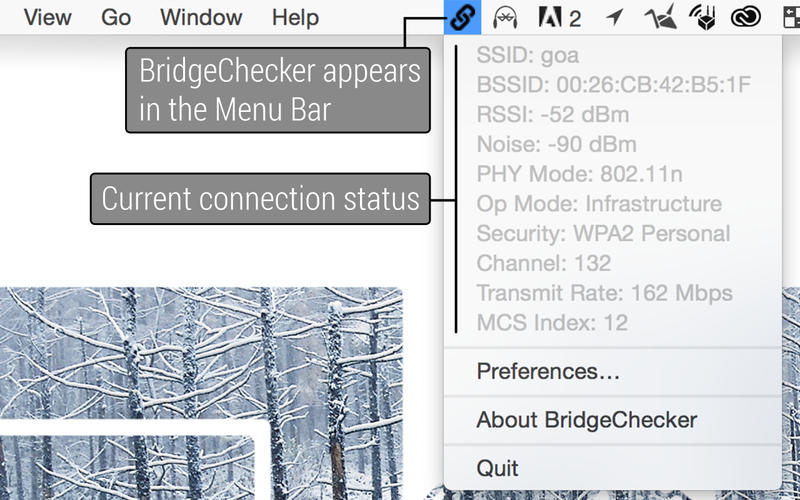Image resolution: width=800 pixels, height=500 pixels.
Task: Click the Adobe notification icon showing 2
Action: (x=560, y=17)
